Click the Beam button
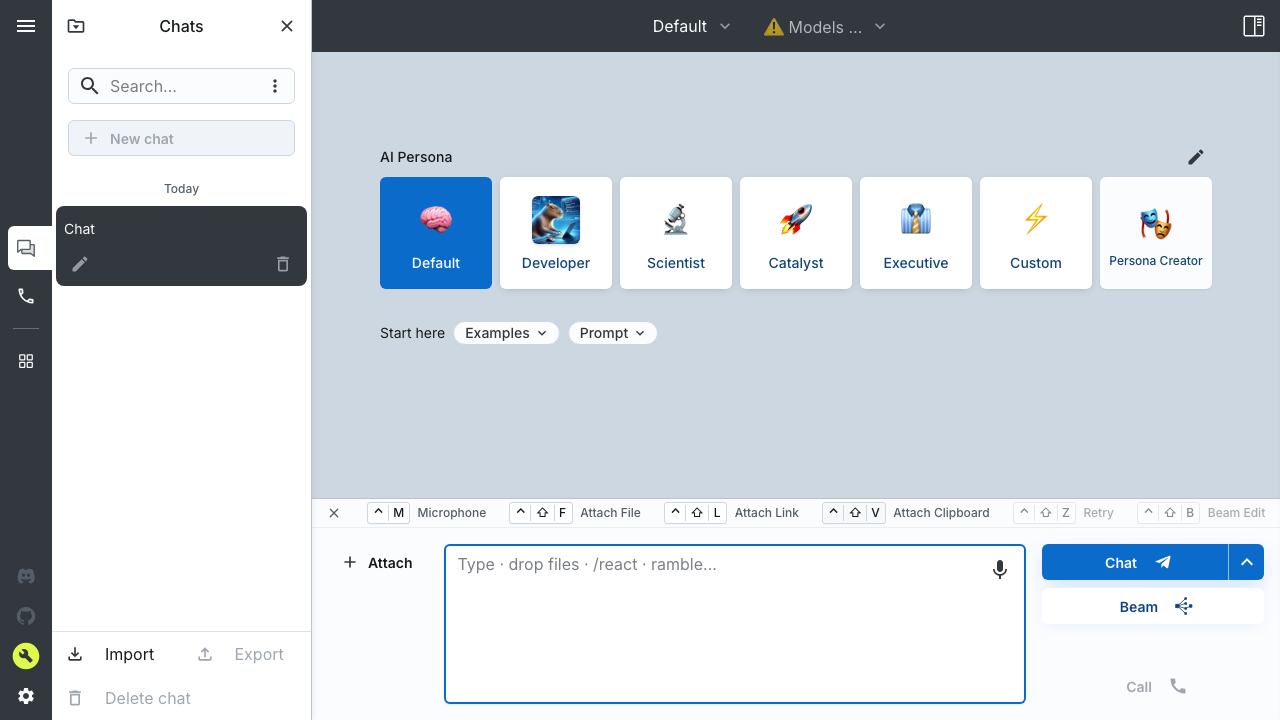 (1153, 606)
